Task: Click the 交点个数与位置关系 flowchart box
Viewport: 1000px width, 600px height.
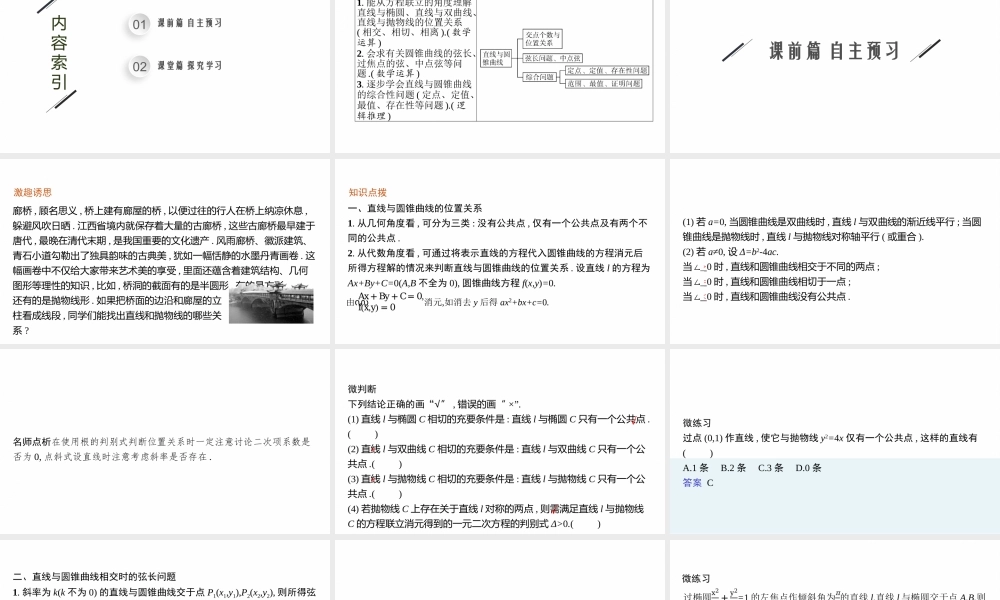Action: click(543, 39)
